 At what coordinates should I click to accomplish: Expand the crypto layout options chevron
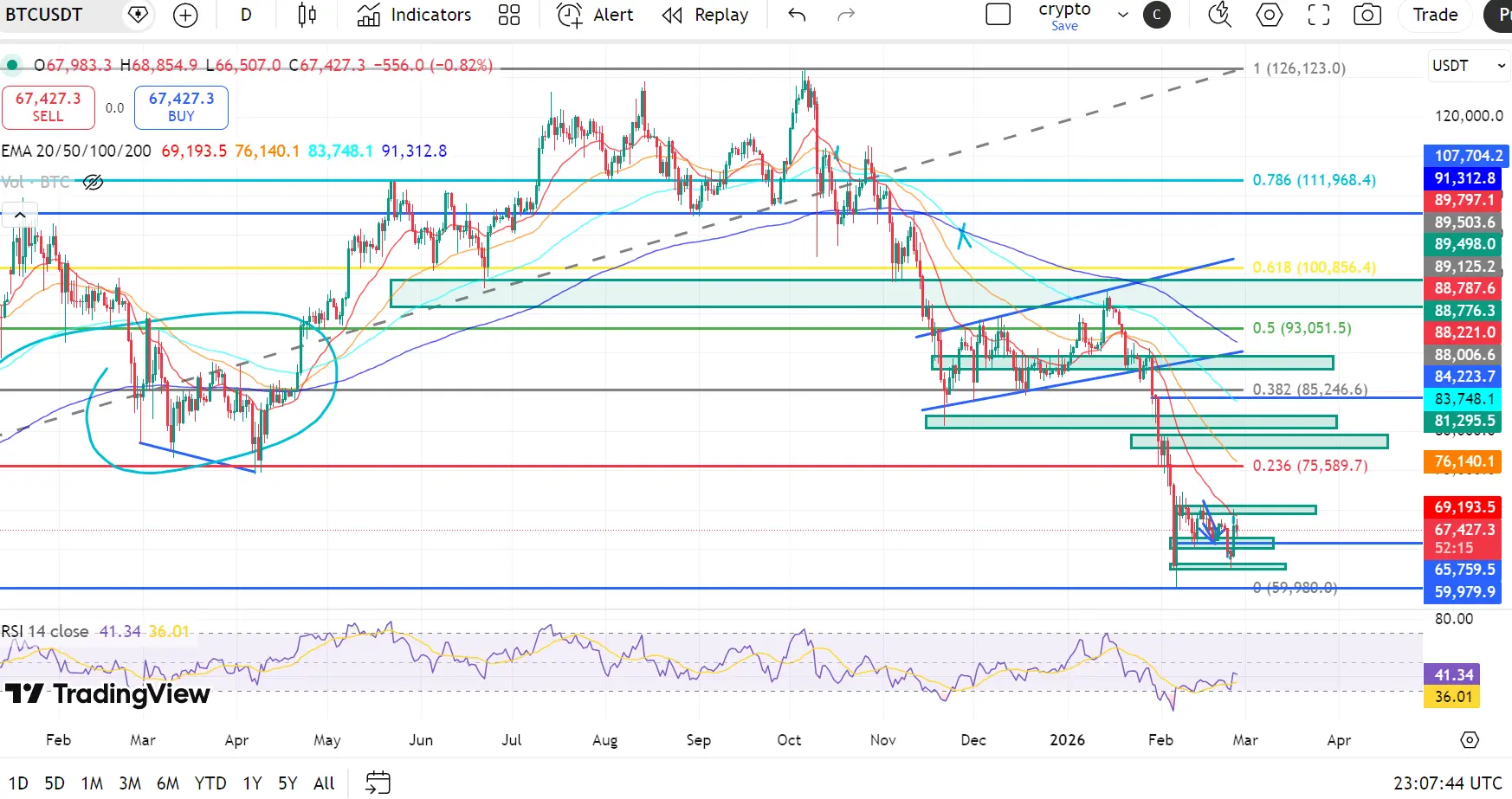(1123, 15)
